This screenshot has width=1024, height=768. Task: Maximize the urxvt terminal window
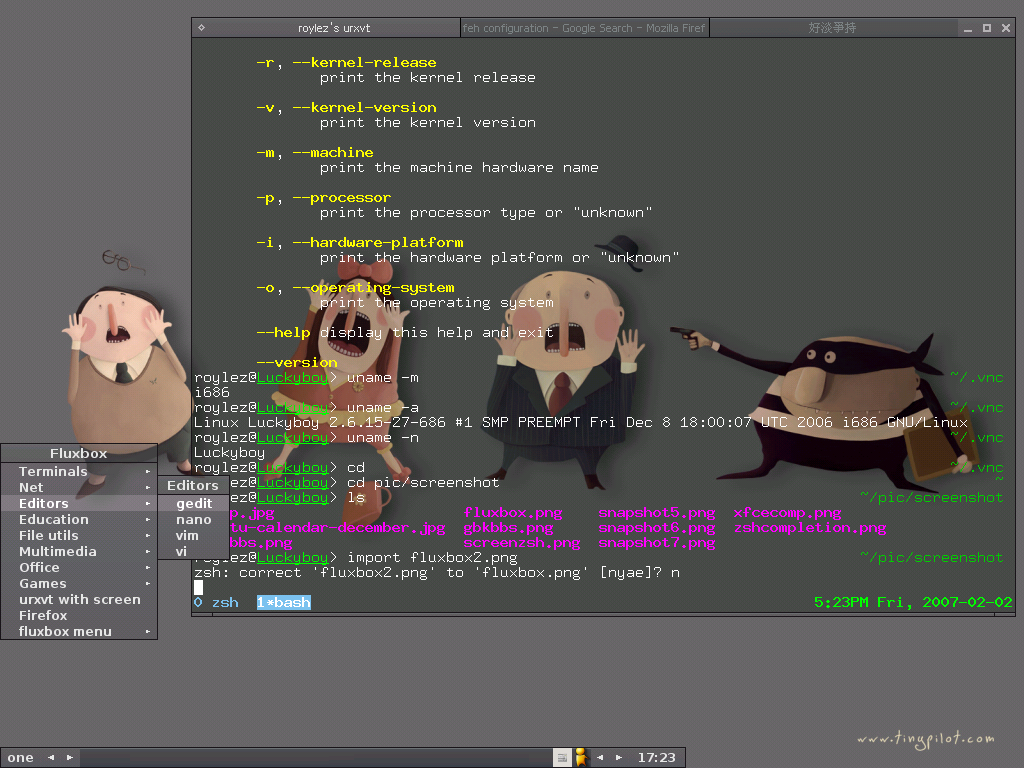coord(987,28)
